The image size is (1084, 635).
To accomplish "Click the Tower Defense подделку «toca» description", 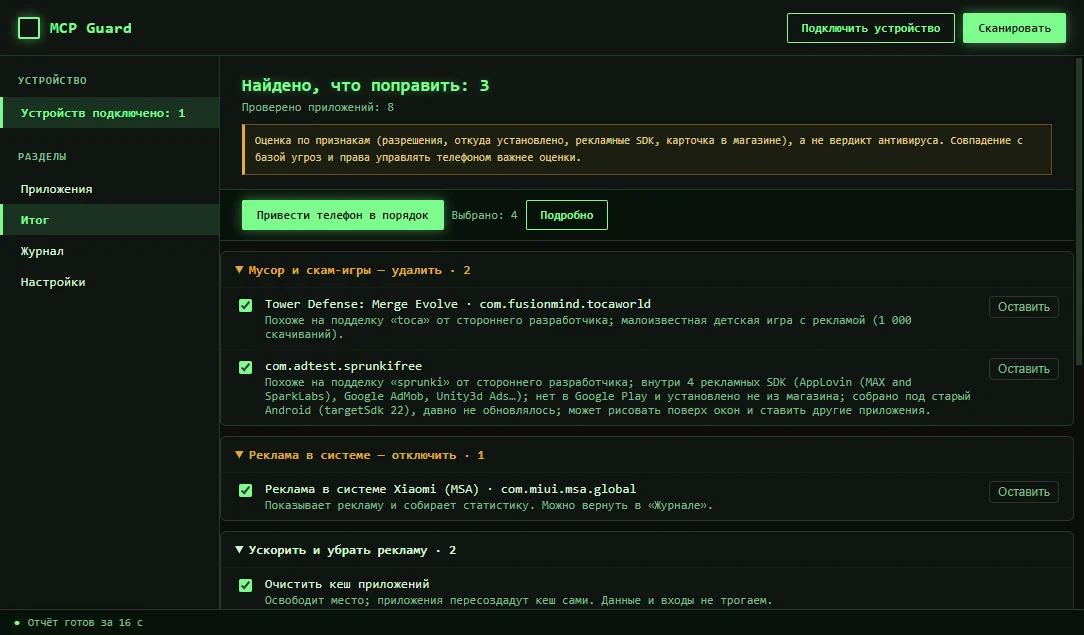I will tap(588, 327).
